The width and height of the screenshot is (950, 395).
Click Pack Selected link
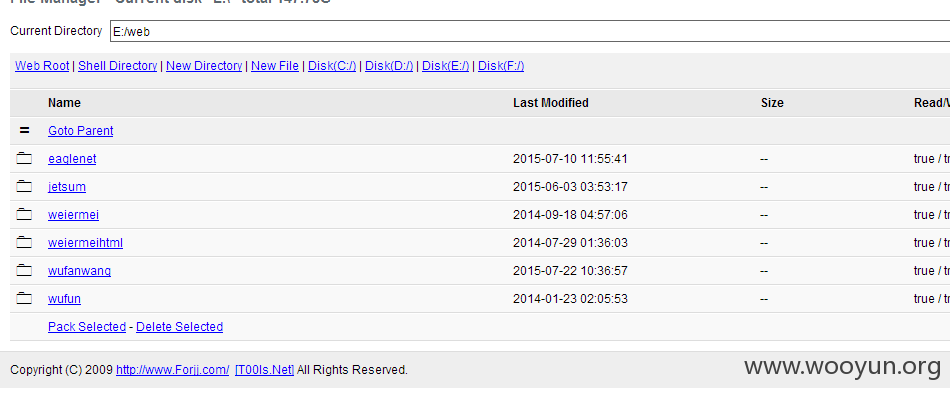(87, 327)
